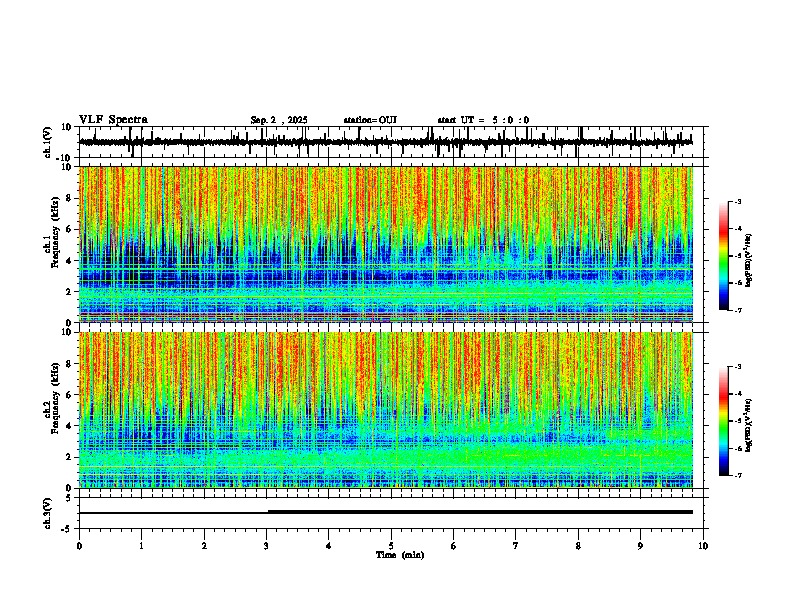
Task: Click the ch.3(V) flat trace line
Action: pyautogui.click(x=386, y=512)
